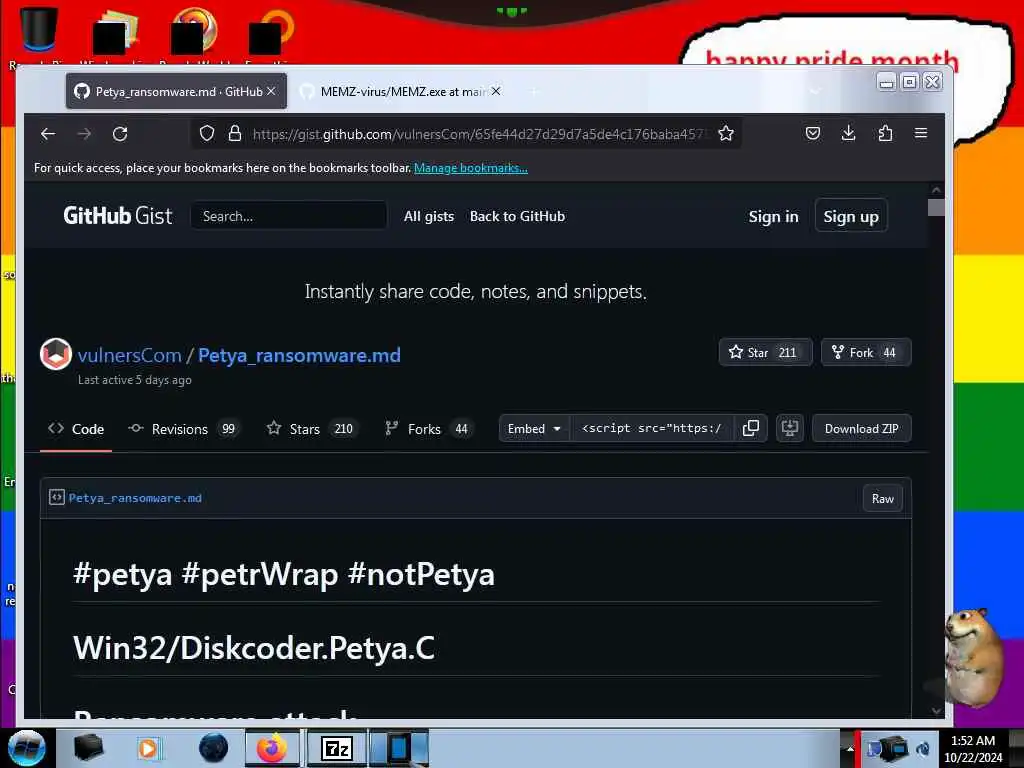Click the hamster desktop character

(973, 656)
